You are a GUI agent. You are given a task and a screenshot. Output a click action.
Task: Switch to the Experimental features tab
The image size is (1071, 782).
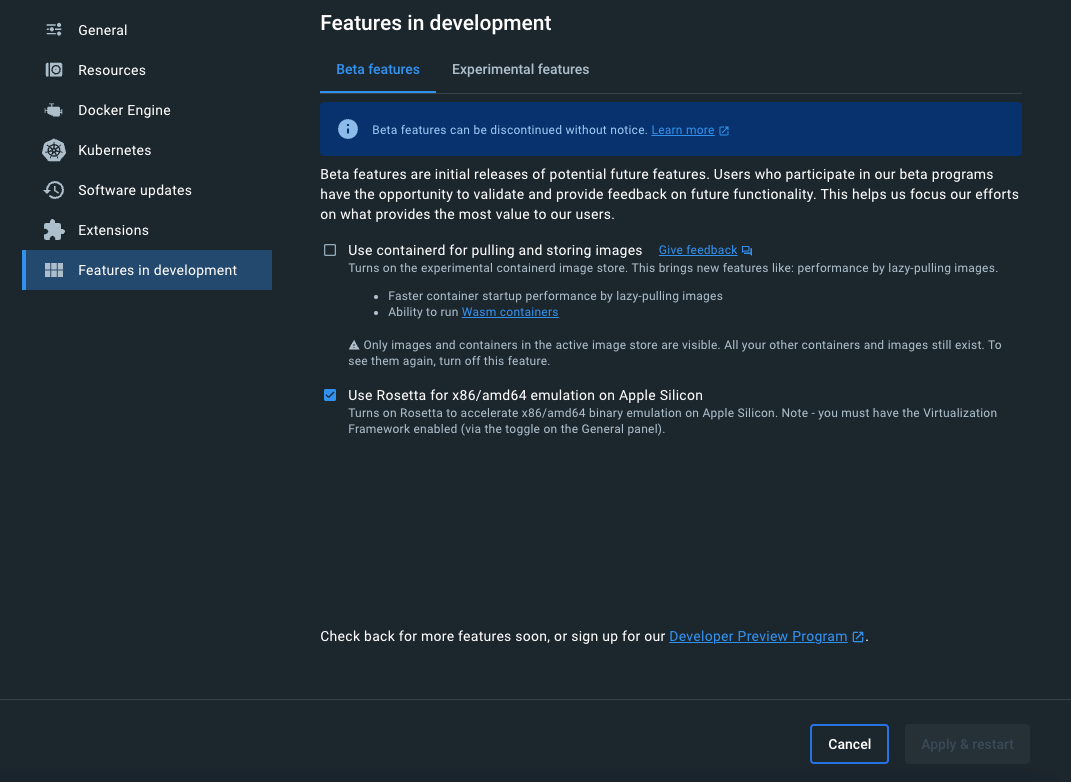tap(520, 69)
